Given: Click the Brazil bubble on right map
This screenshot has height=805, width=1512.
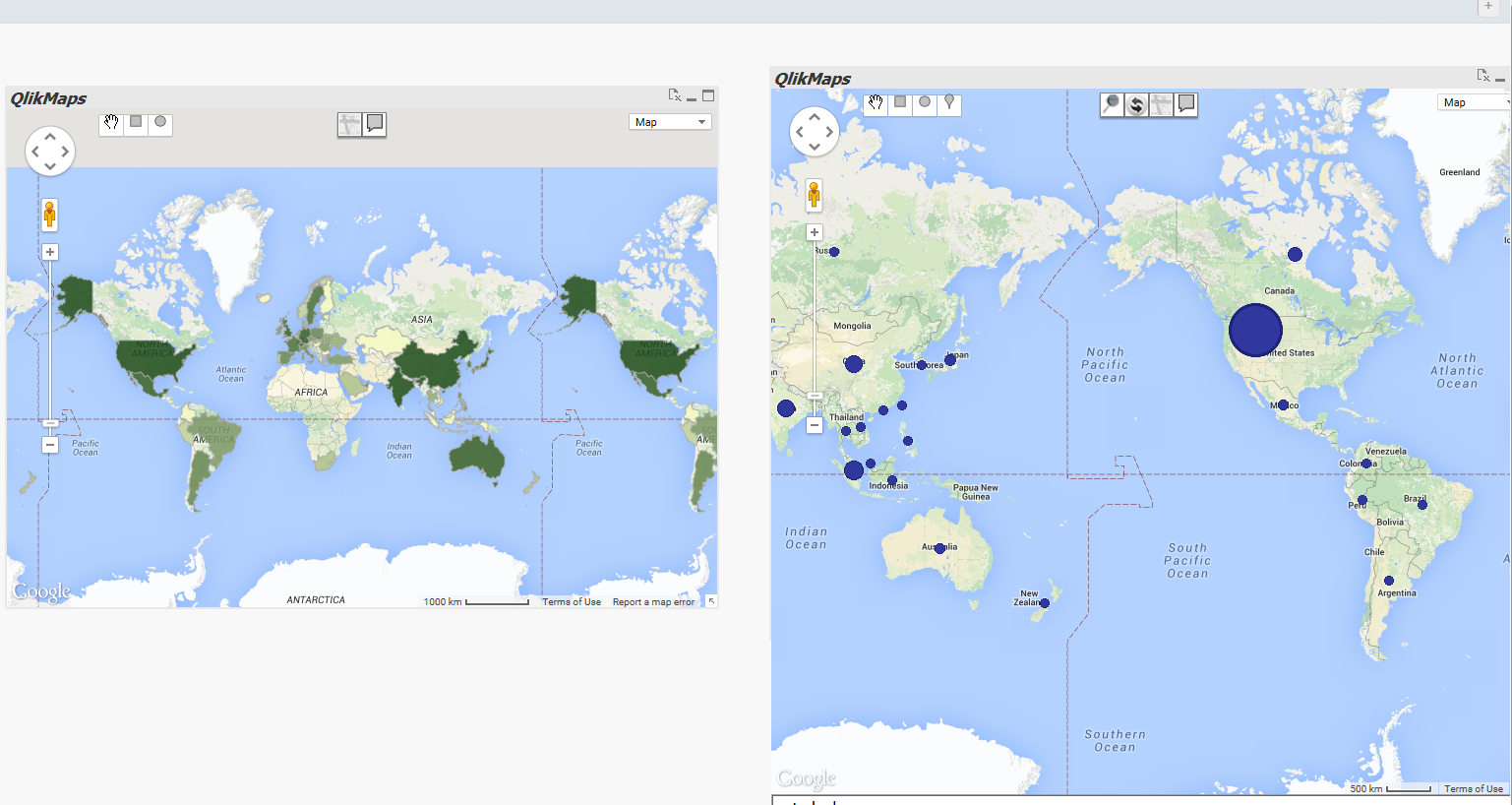Looking at the screenshot, I should point(1422,504).
